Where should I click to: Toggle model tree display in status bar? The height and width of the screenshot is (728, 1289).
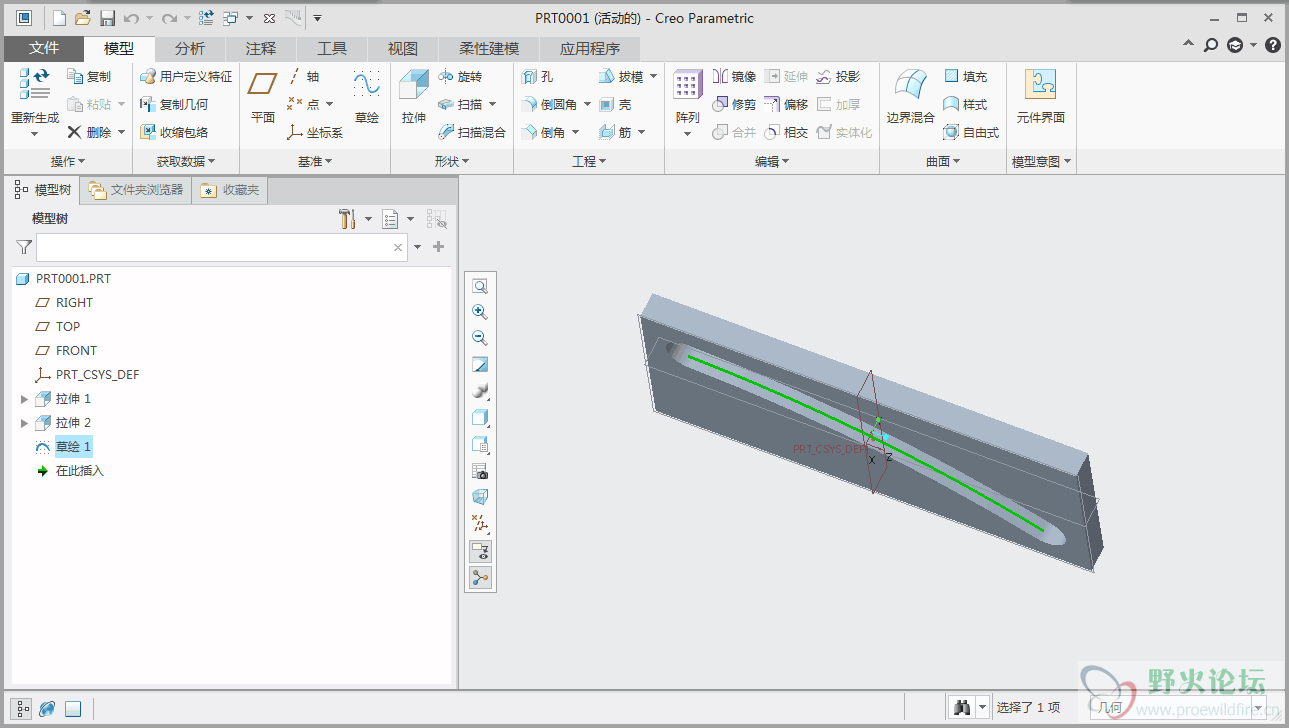[23, 709]
